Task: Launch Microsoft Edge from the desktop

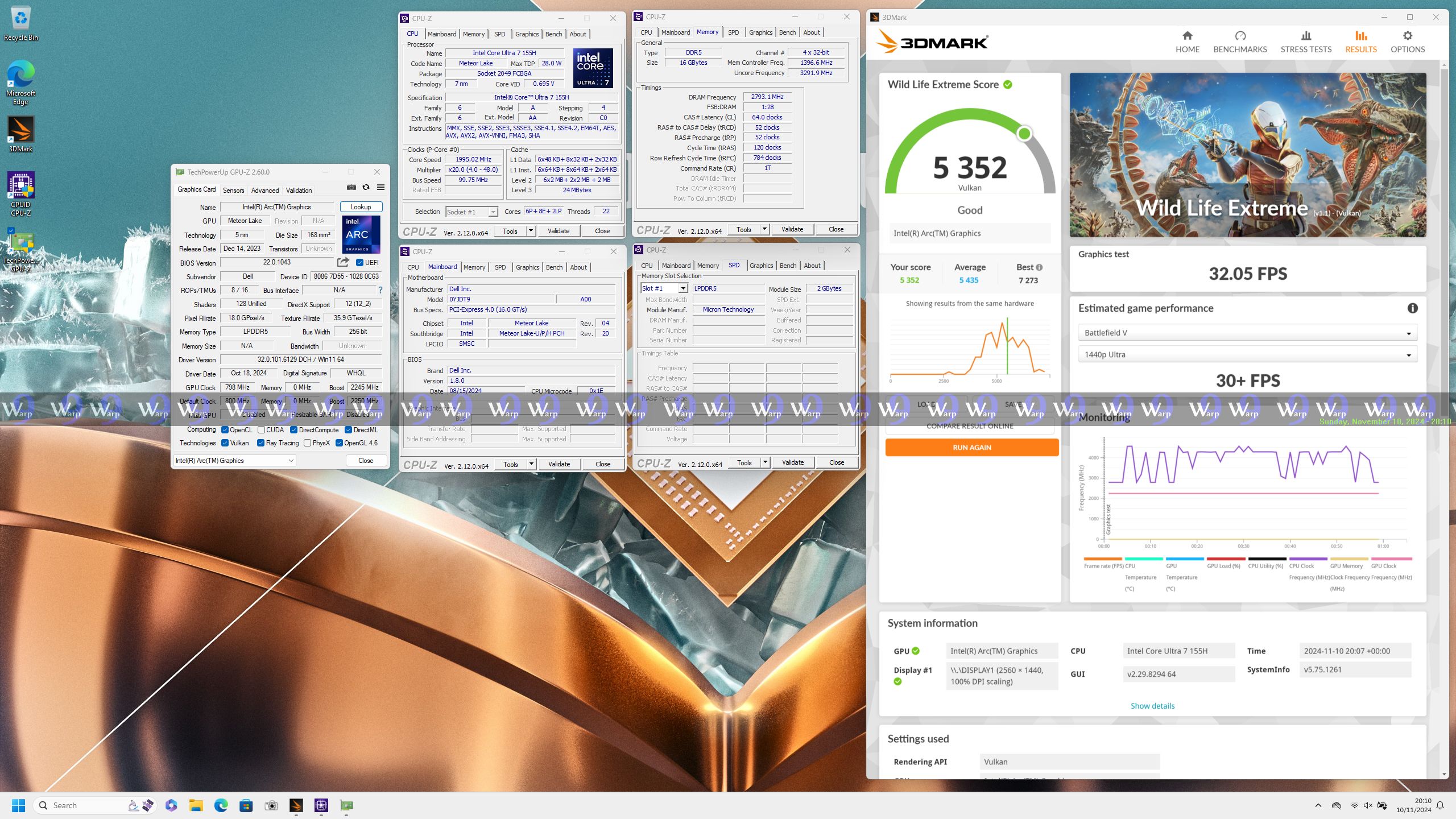Action: (x=21, y=82)
